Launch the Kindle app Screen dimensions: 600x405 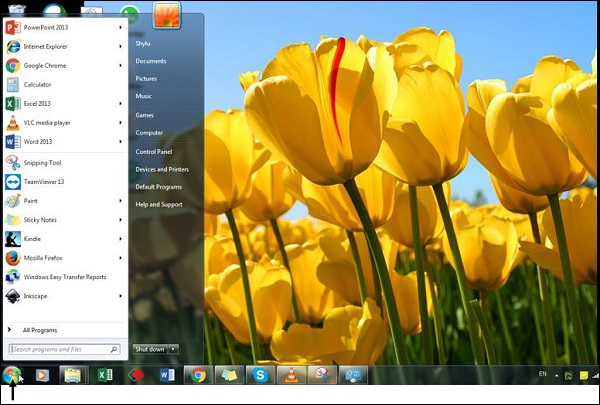click(65, 239)
